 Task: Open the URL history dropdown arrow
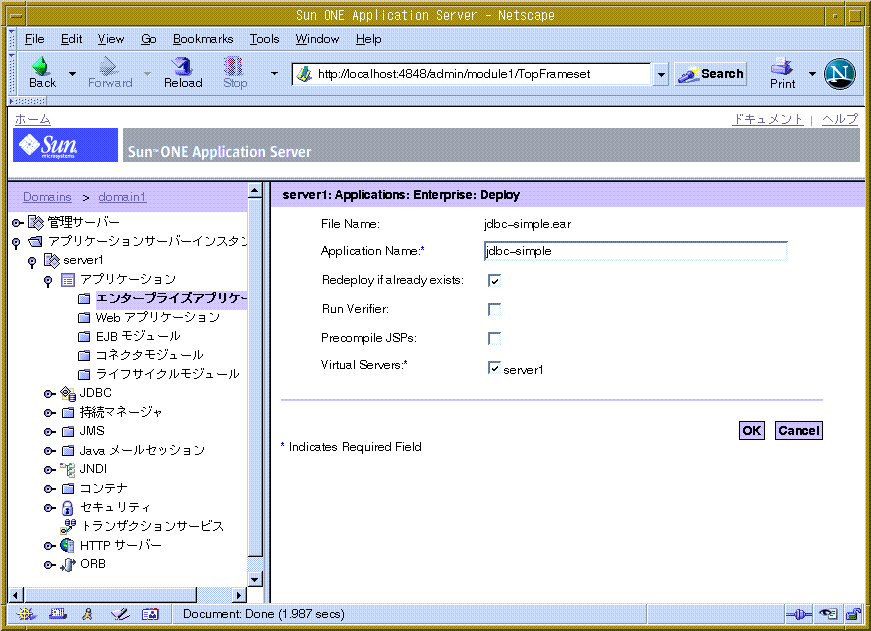pos(660,74)
